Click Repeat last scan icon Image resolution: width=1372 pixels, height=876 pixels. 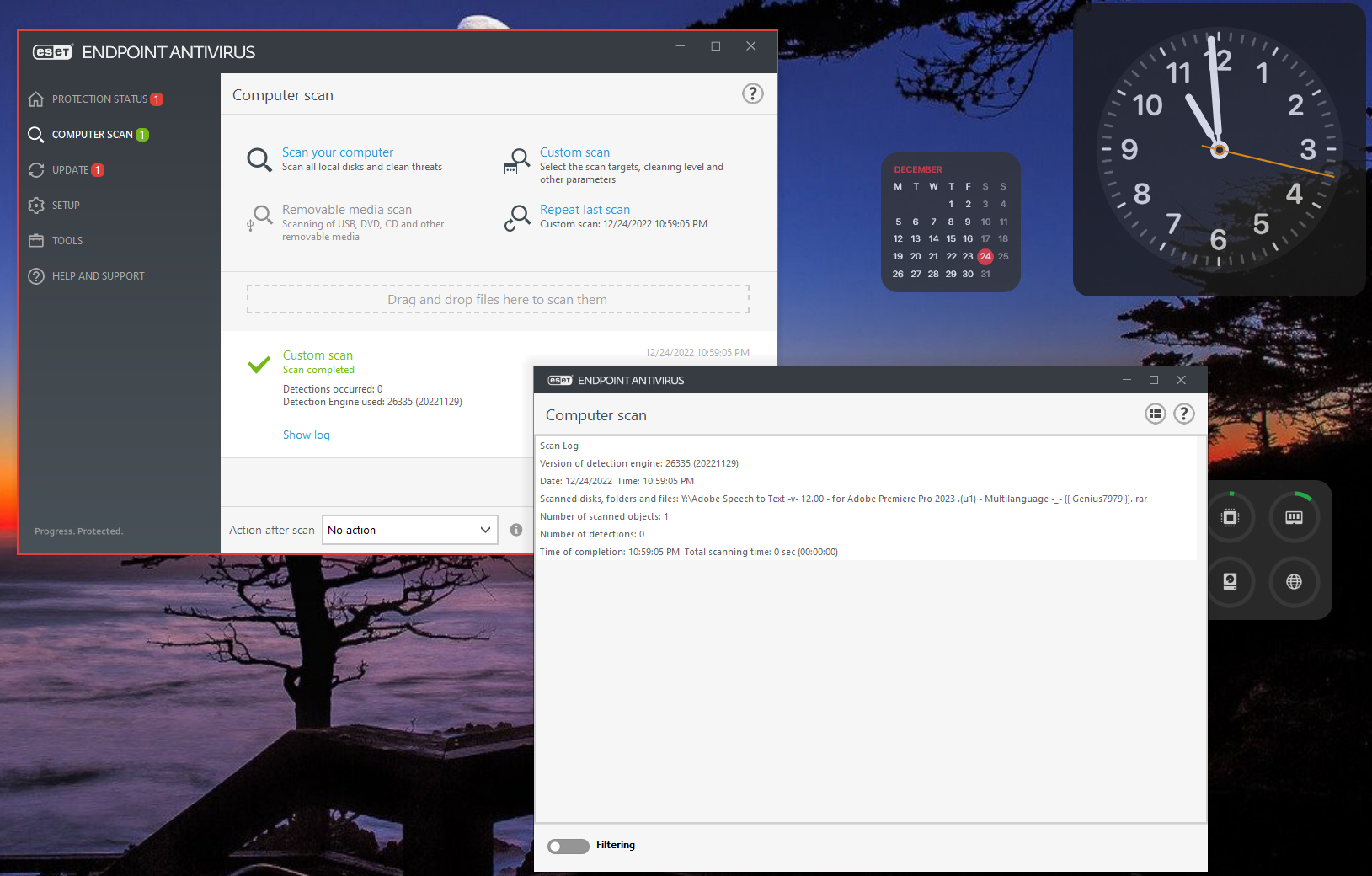tap(516, 217)
